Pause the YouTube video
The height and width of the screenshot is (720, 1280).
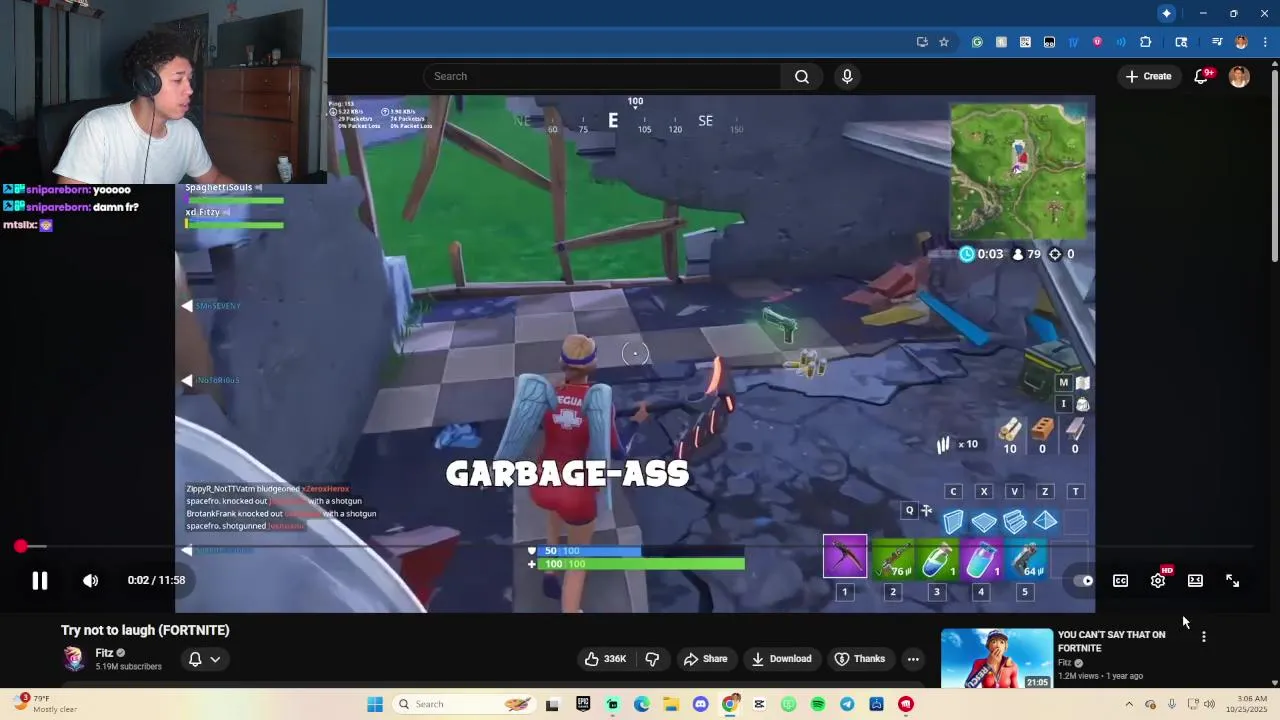click(40, 580)
